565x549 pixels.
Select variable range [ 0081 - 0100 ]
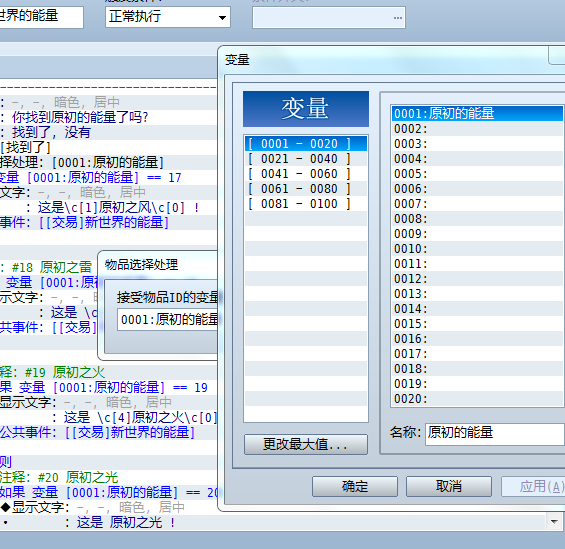coord(306,204)
